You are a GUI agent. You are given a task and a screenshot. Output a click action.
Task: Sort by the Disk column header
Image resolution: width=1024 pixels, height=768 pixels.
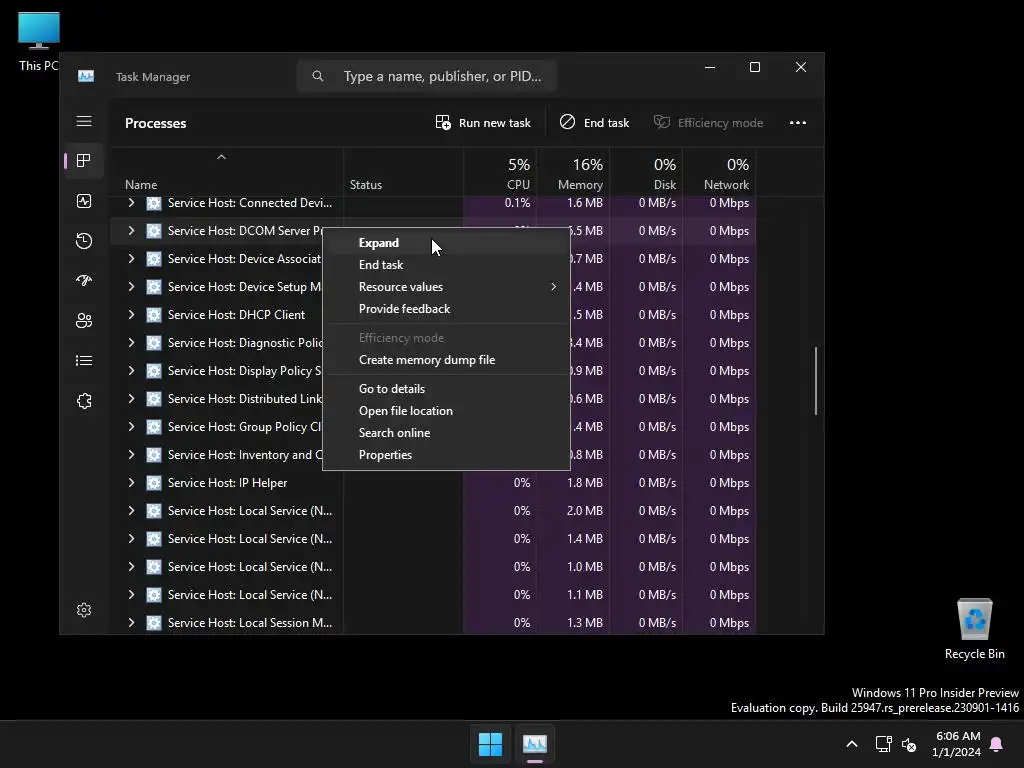(x=647, y=172)
